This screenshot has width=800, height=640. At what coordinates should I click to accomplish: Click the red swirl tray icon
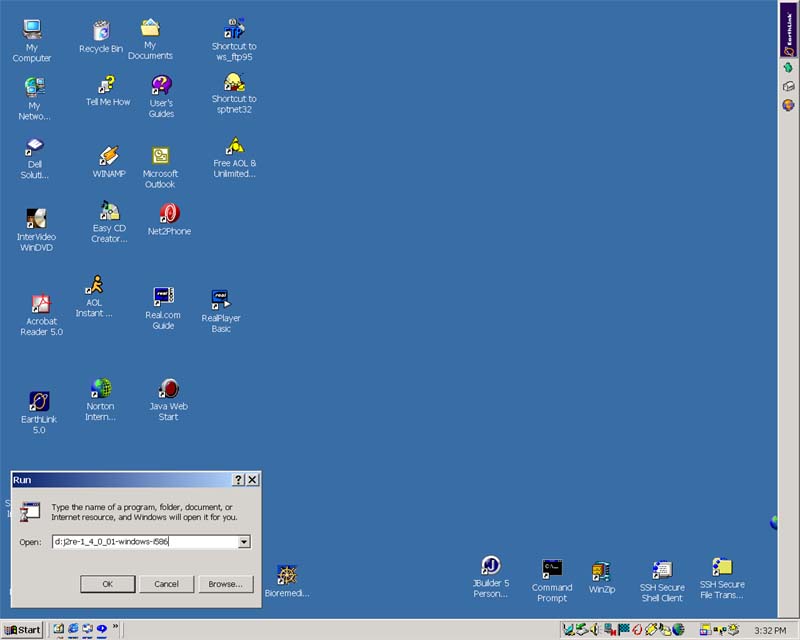click(637, 630)
